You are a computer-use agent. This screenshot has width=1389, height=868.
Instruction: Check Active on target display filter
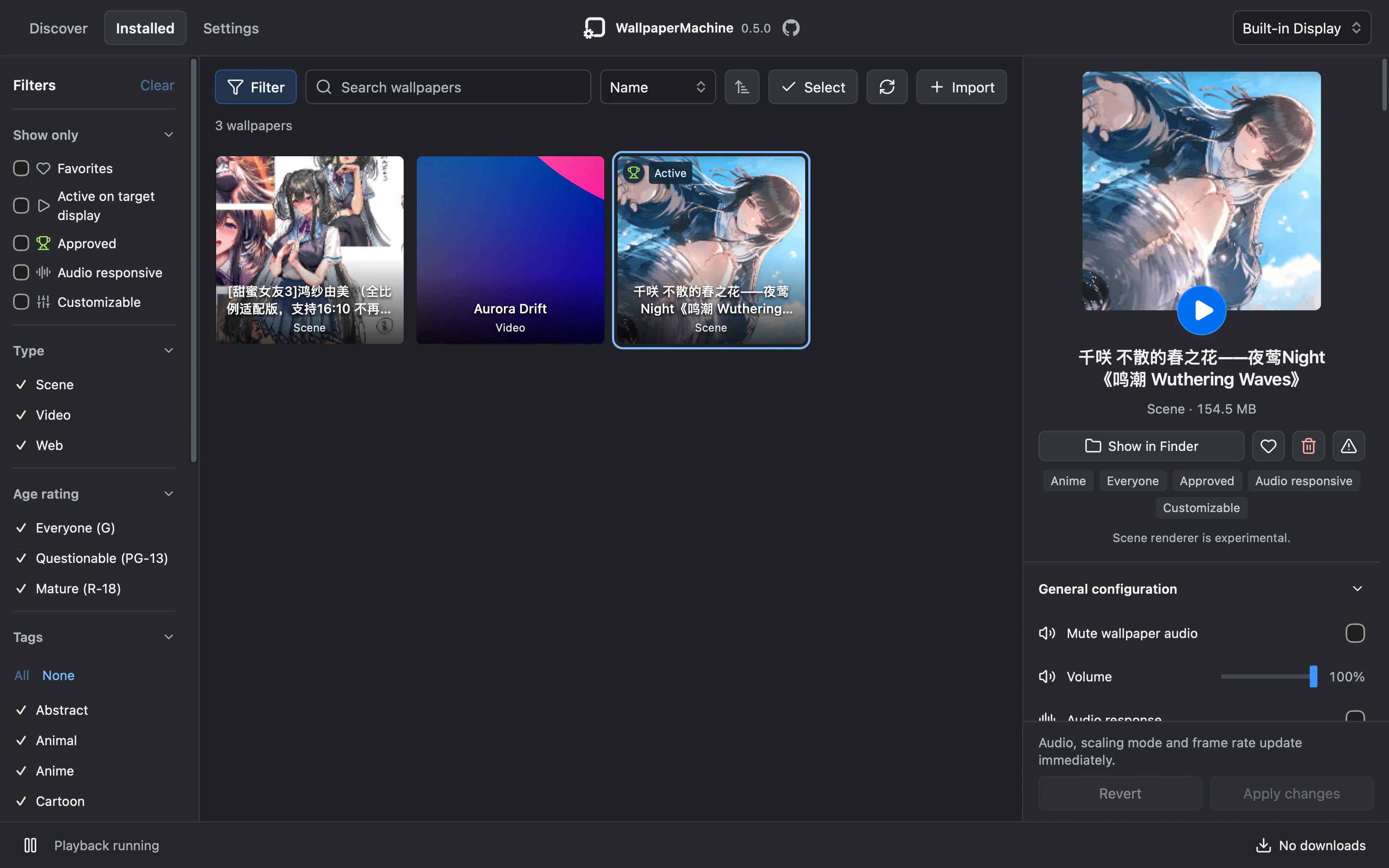pyautogui.click(x=21, y=206)
